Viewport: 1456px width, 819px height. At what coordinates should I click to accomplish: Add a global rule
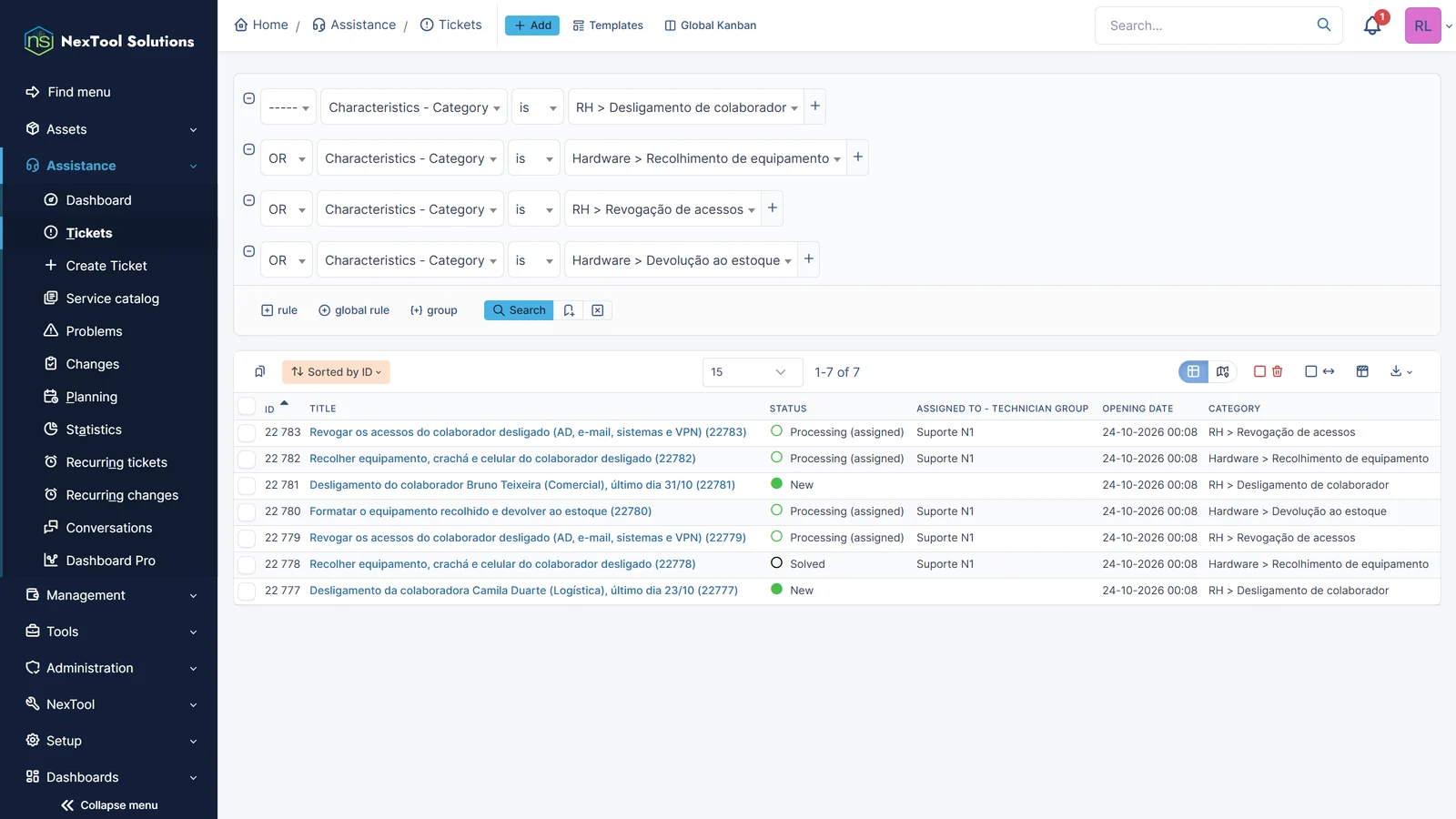coord(354,310)
